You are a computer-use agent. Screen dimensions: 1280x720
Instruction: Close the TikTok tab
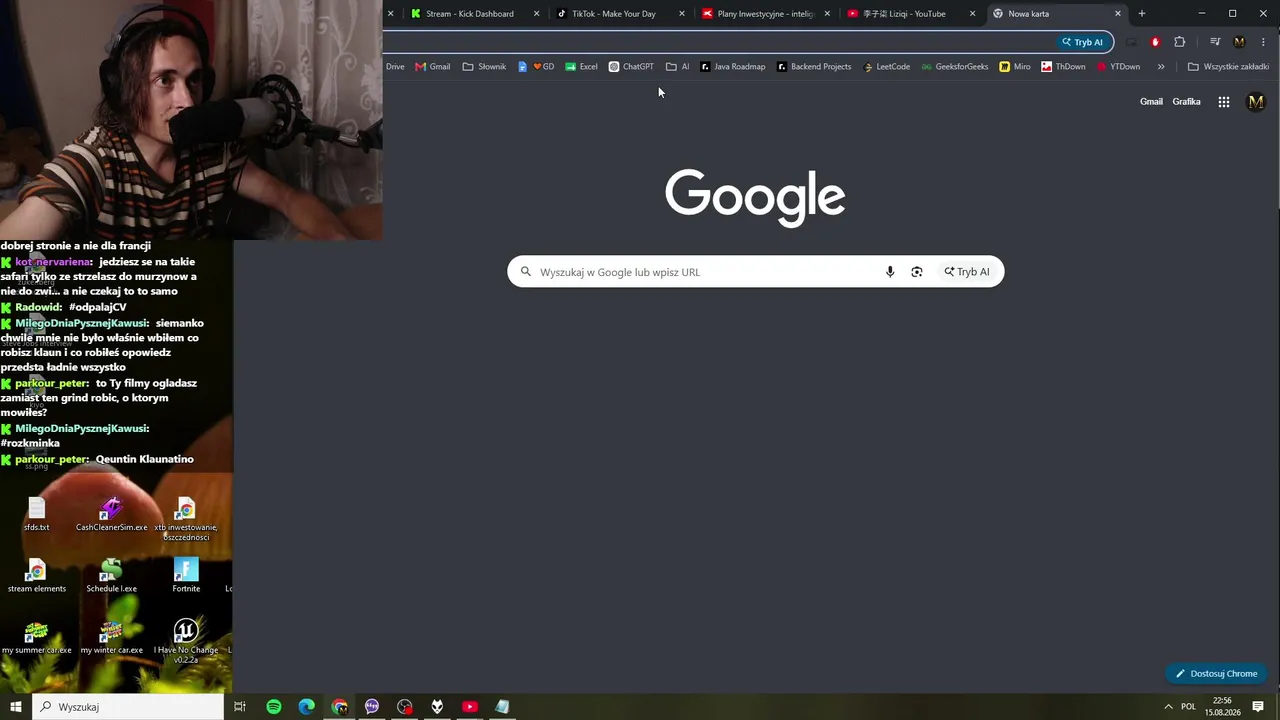(x=682, y=14)
